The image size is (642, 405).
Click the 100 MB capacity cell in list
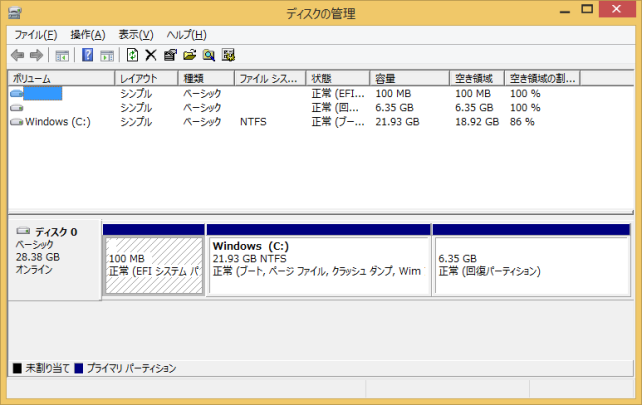click(393, 93)
